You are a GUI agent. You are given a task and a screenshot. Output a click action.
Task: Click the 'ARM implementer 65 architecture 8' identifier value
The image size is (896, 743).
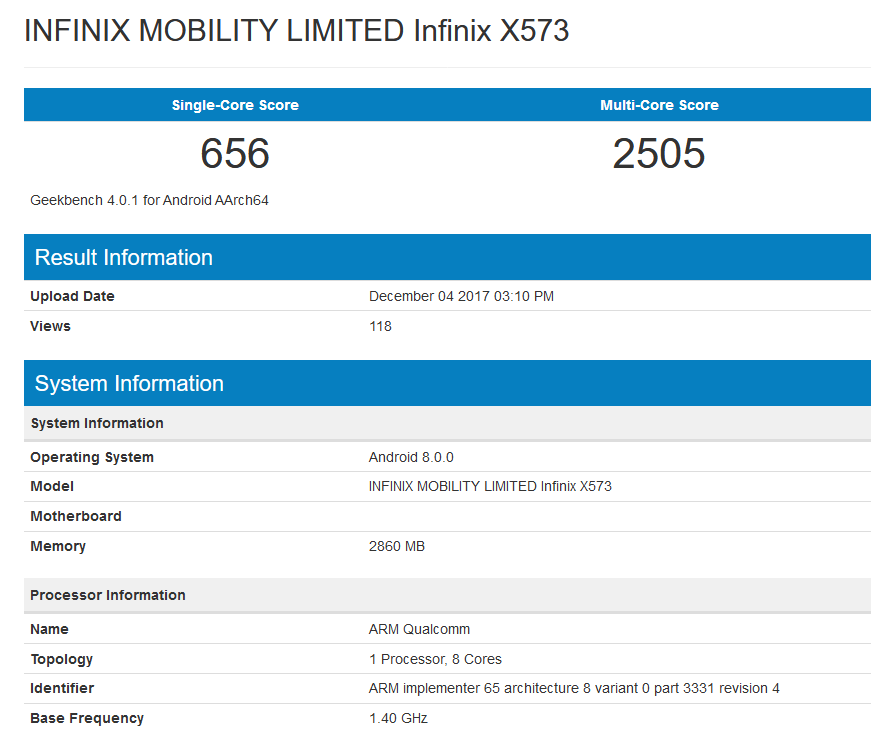(574, 688)
